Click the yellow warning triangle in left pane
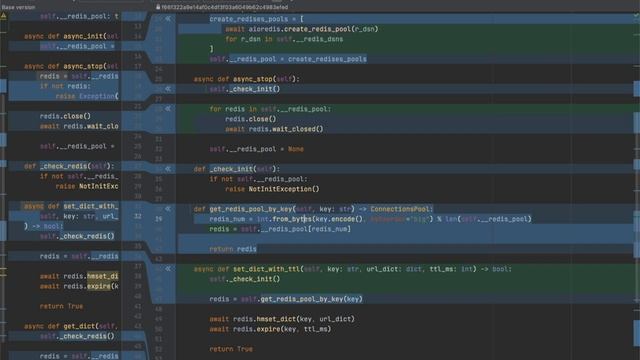 click(x=4, y=16)
